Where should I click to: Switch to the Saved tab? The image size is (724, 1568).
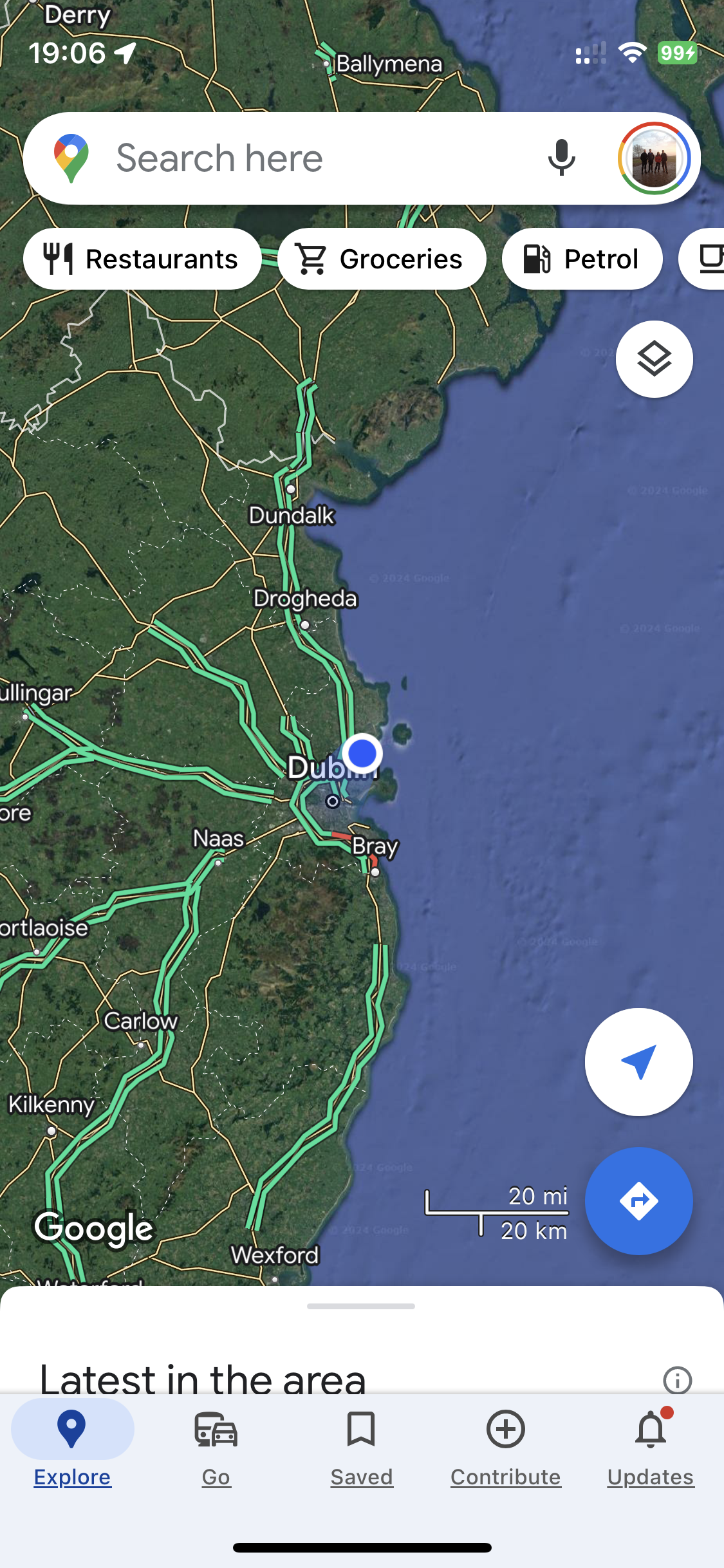(361, 1448)
